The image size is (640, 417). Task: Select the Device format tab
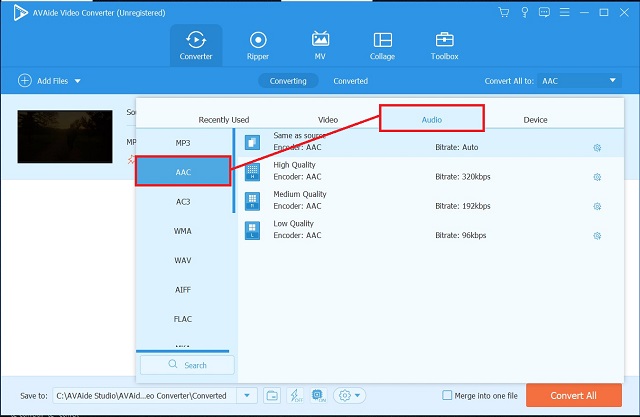click(x=535, y=120)
